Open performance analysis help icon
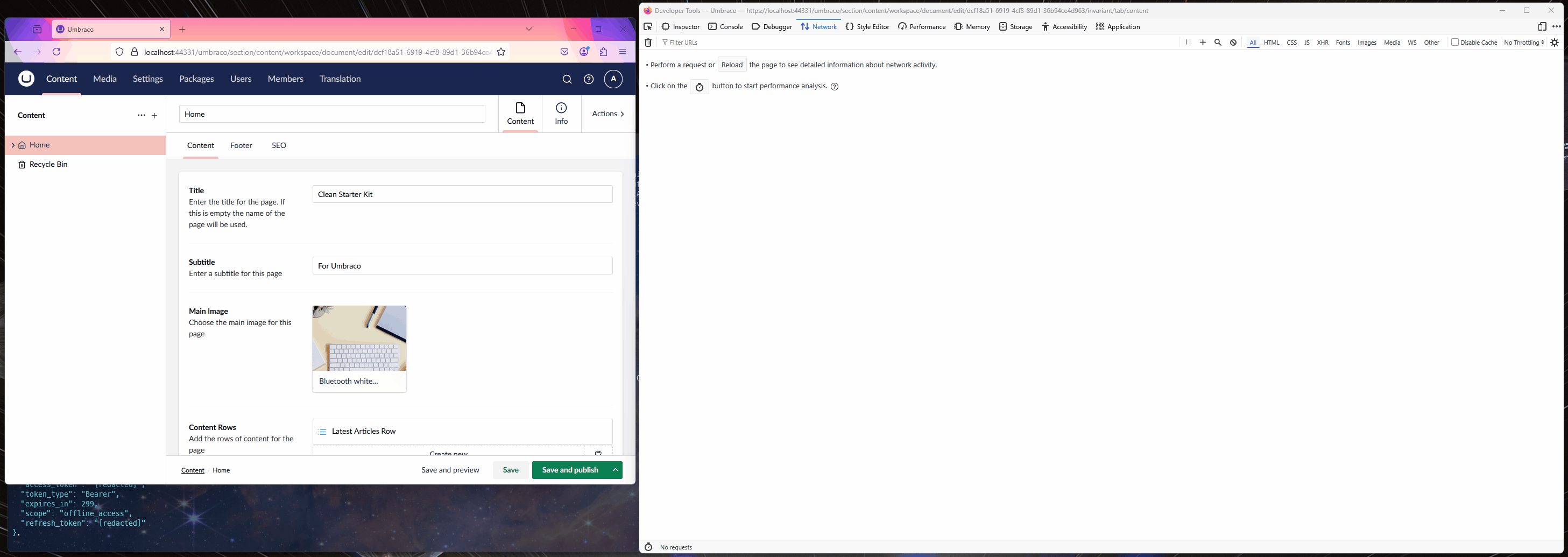This screenshot has height=557, width=1568. pos(835,87)
